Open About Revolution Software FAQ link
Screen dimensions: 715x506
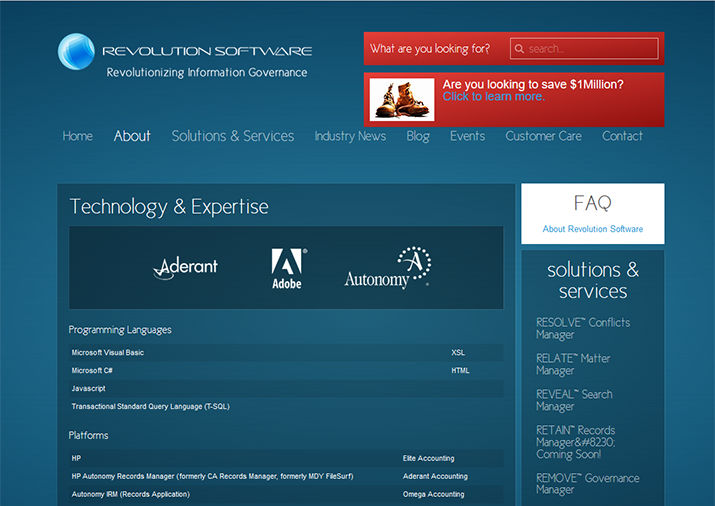tap(592, 229)
